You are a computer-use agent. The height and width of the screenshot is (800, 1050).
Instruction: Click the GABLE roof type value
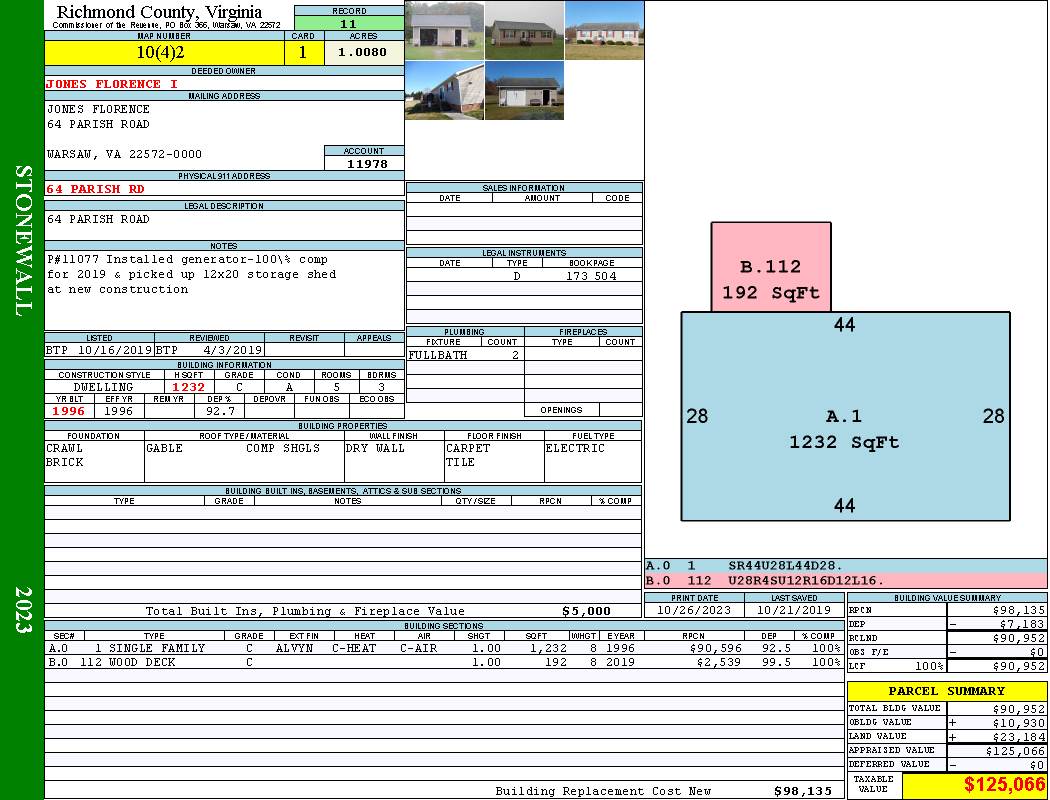click(164, 448)
